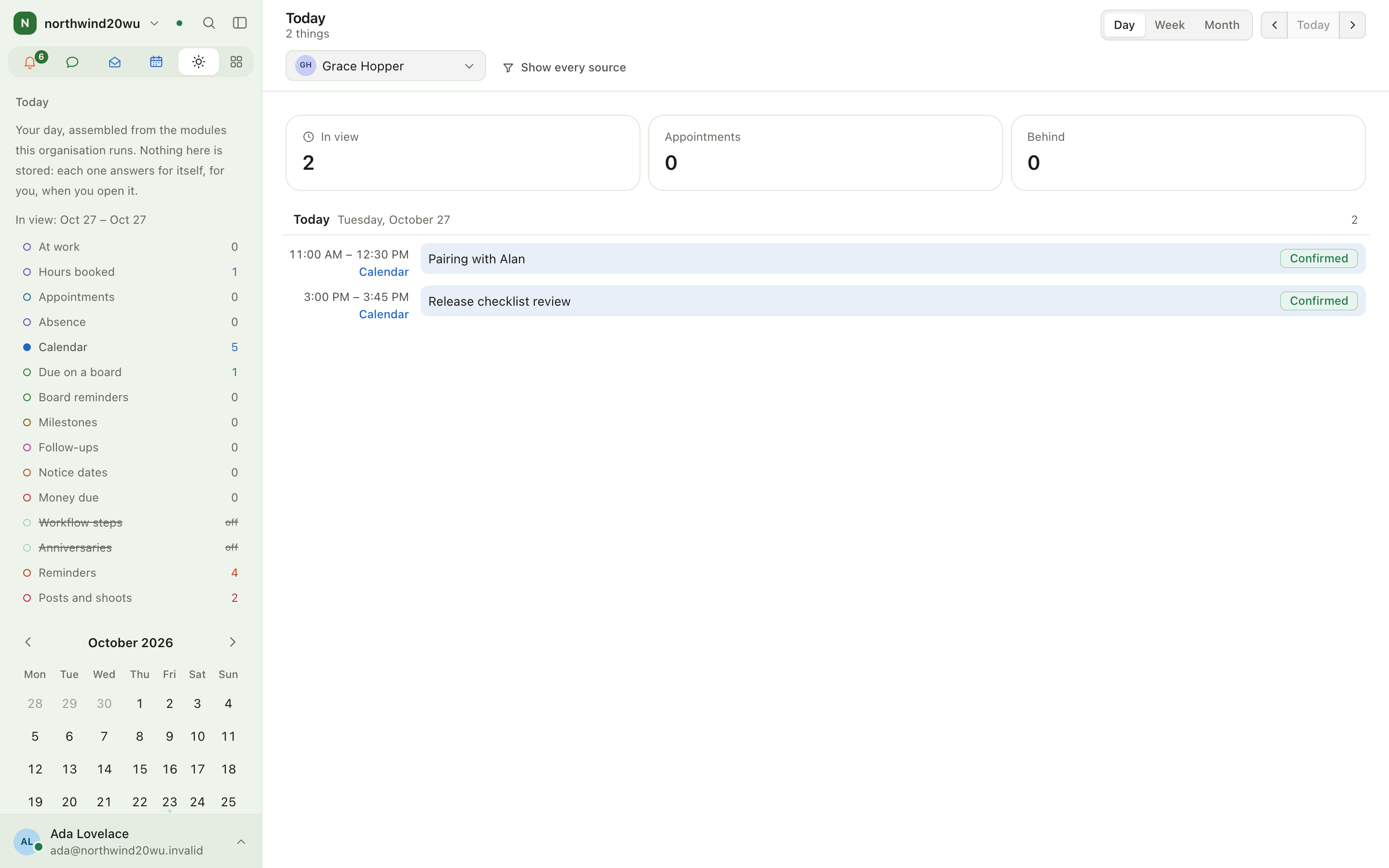Click Show every source filter
The width and height of the screenshot is (1389, 868).
pos(564,68)
